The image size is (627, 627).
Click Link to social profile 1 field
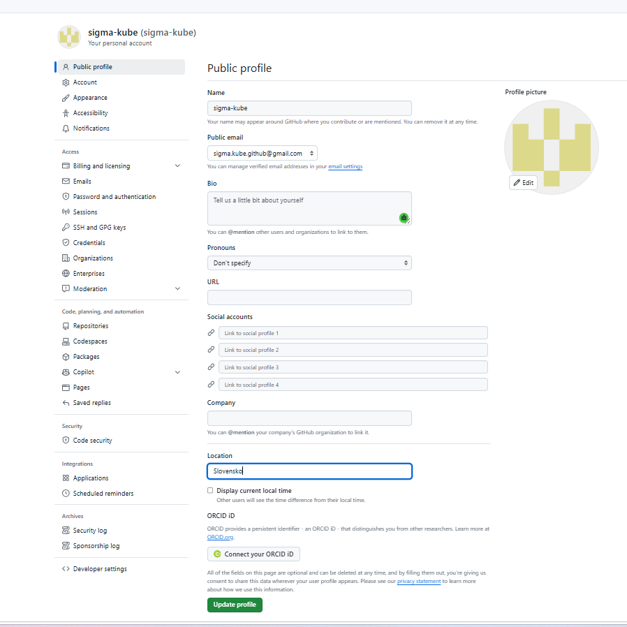point(353,333)
